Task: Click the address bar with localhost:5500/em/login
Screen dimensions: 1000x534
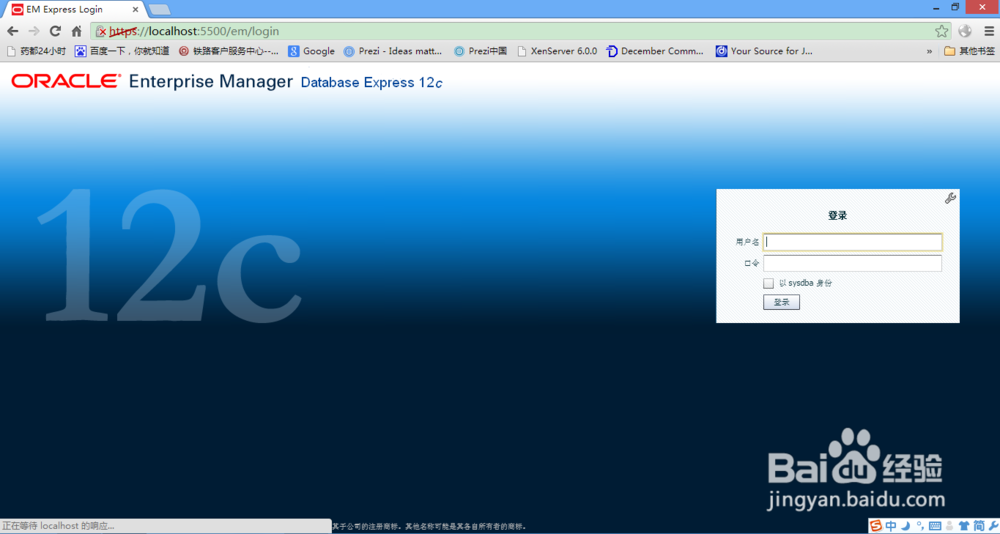Action: coord(520,31)
